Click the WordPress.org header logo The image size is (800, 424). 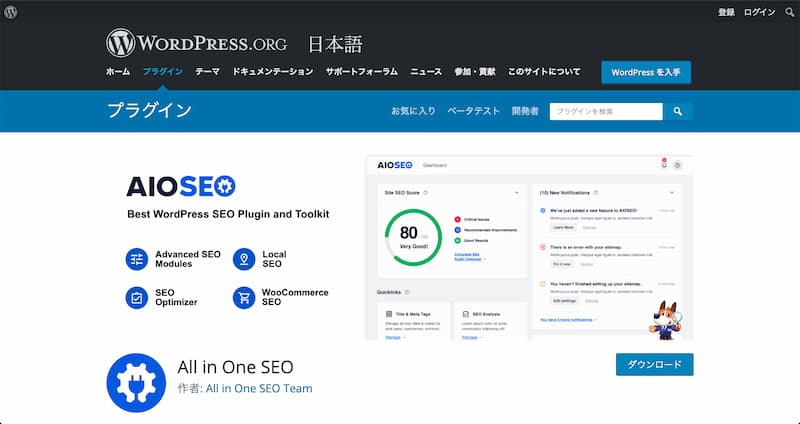196,43
